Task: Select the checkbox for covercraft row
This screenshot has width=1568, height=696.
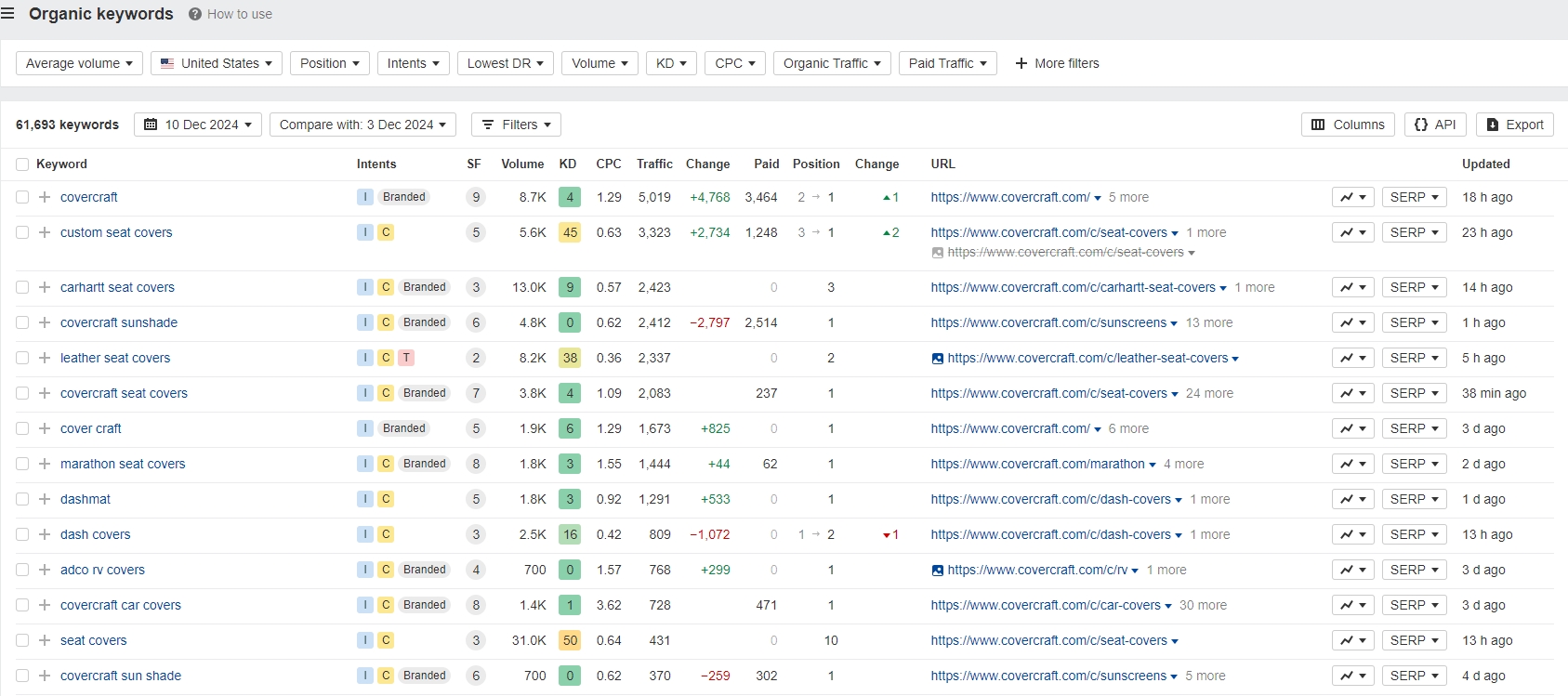Action: tap(22, 197)
